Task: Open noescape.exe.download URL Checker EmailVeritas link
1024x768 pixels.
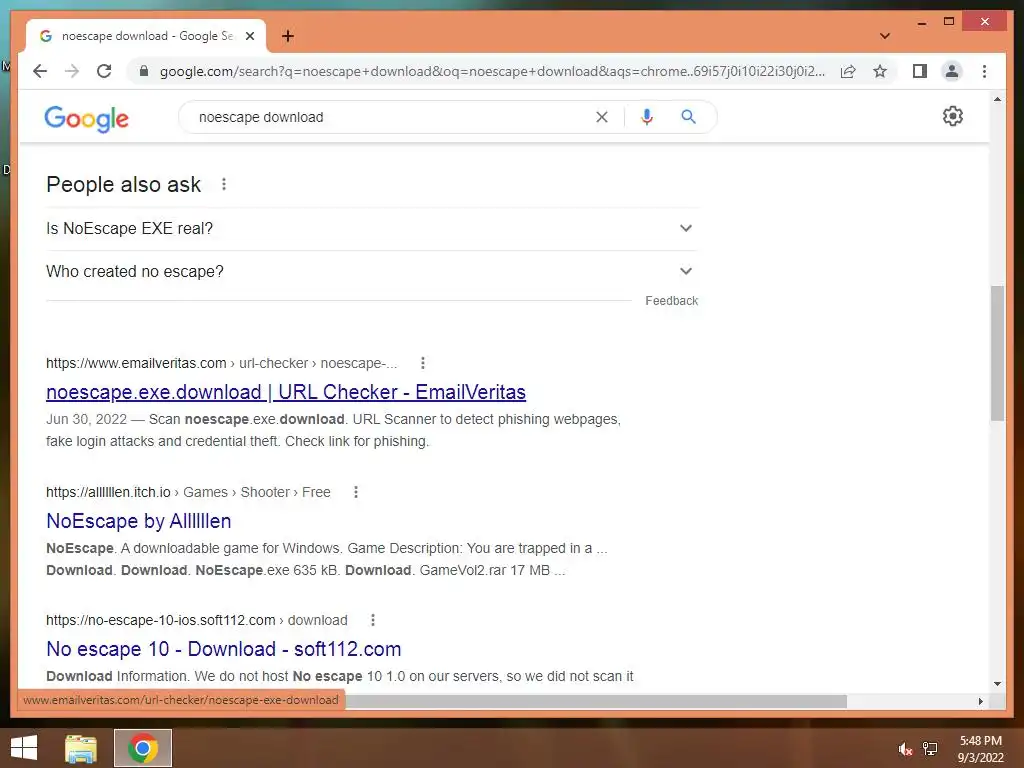Action: (x=285, y=392)
